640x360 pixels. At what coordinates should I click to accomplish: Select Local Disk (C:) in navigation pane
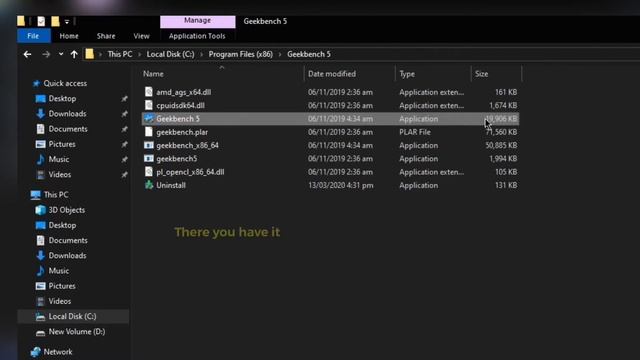pos(73,316)
